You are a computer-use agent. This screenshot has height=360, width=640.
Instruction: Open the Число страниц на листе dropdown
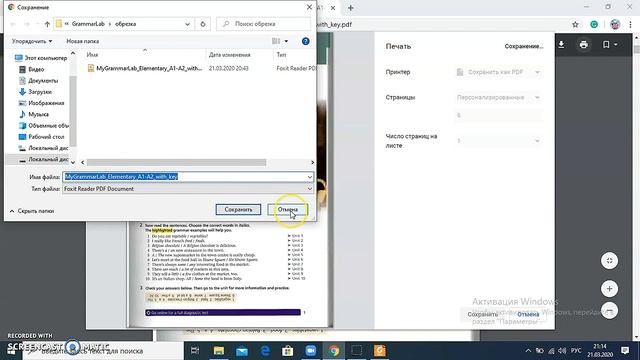[x=498, y=141]
